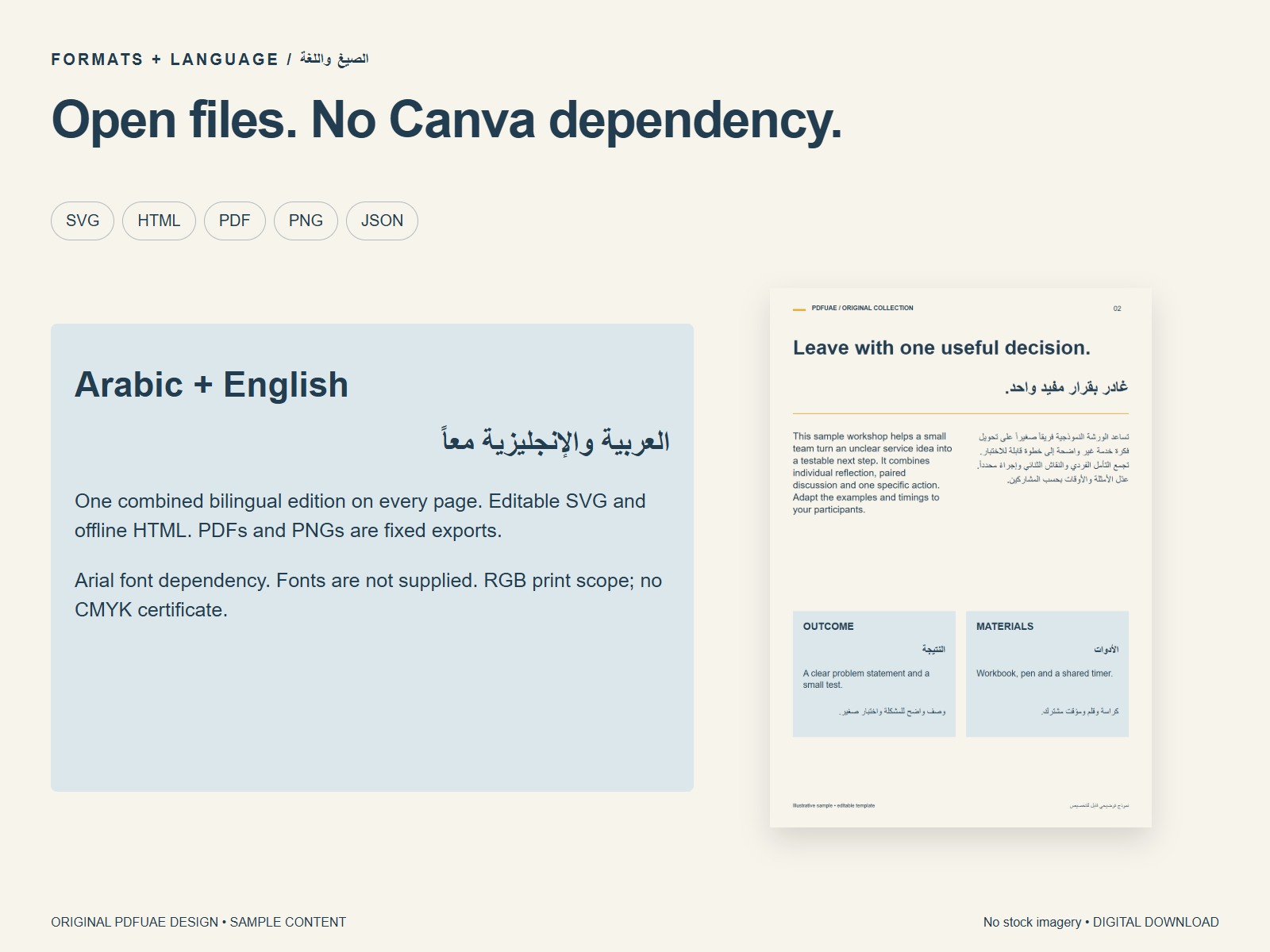Image resolution: width=1270 pixels, height=952 pixels.
Task: Click "A clear problem statement and a small test."
Action: click(x=866, y=679)
